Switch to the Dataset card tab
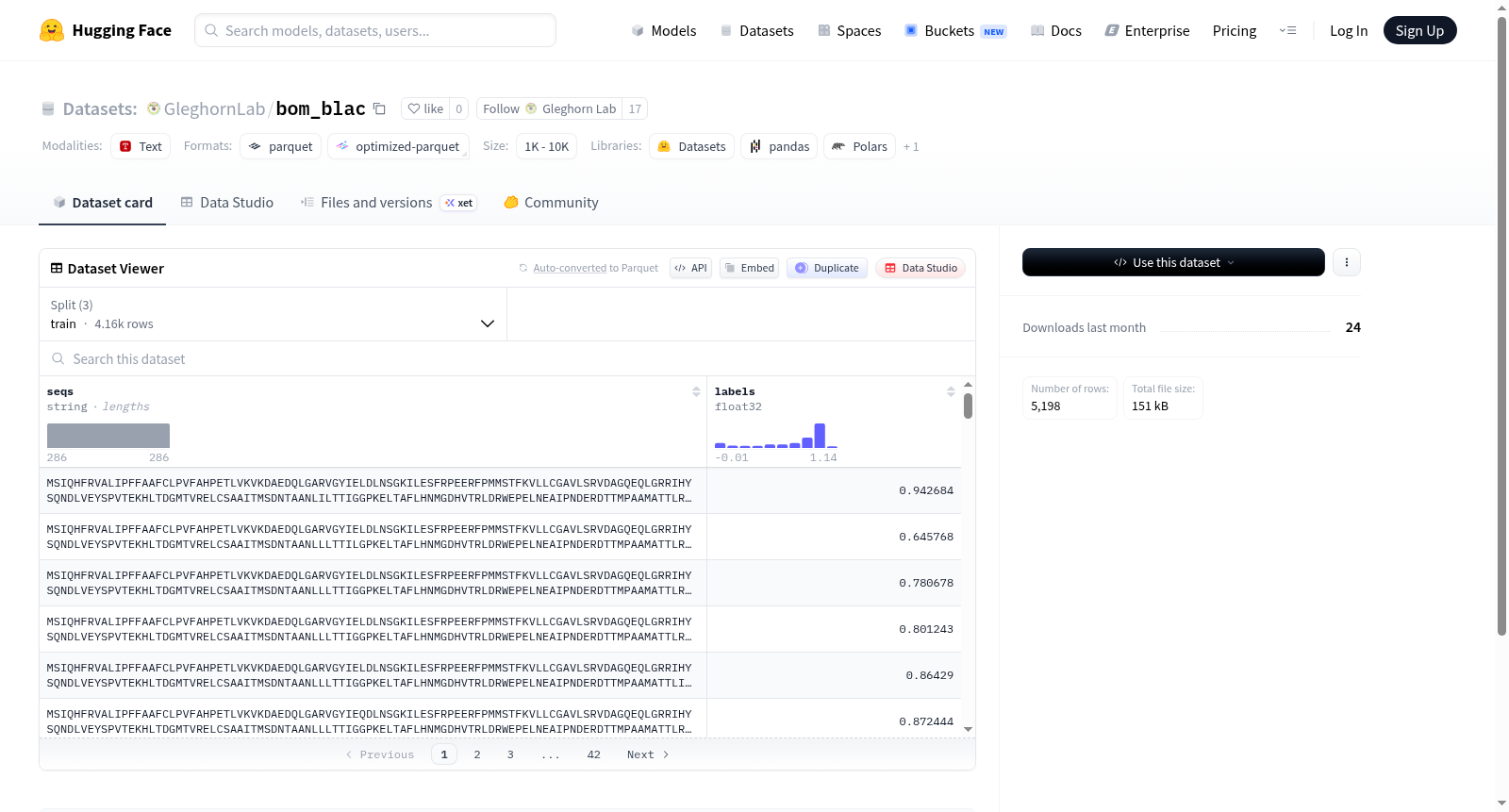Viewport: 1509px width, 812px height. pos(102,203)
